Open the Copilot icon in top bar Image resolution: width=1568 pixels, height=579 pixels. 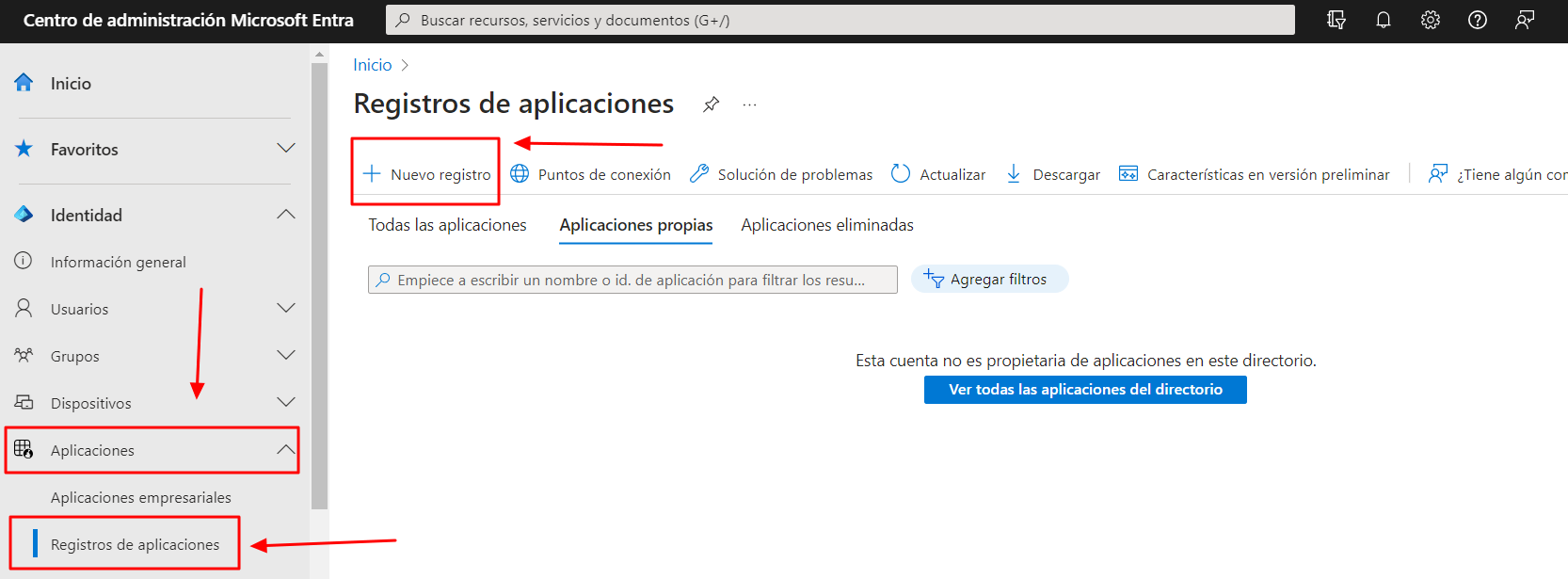click(x=1336, y=20)
